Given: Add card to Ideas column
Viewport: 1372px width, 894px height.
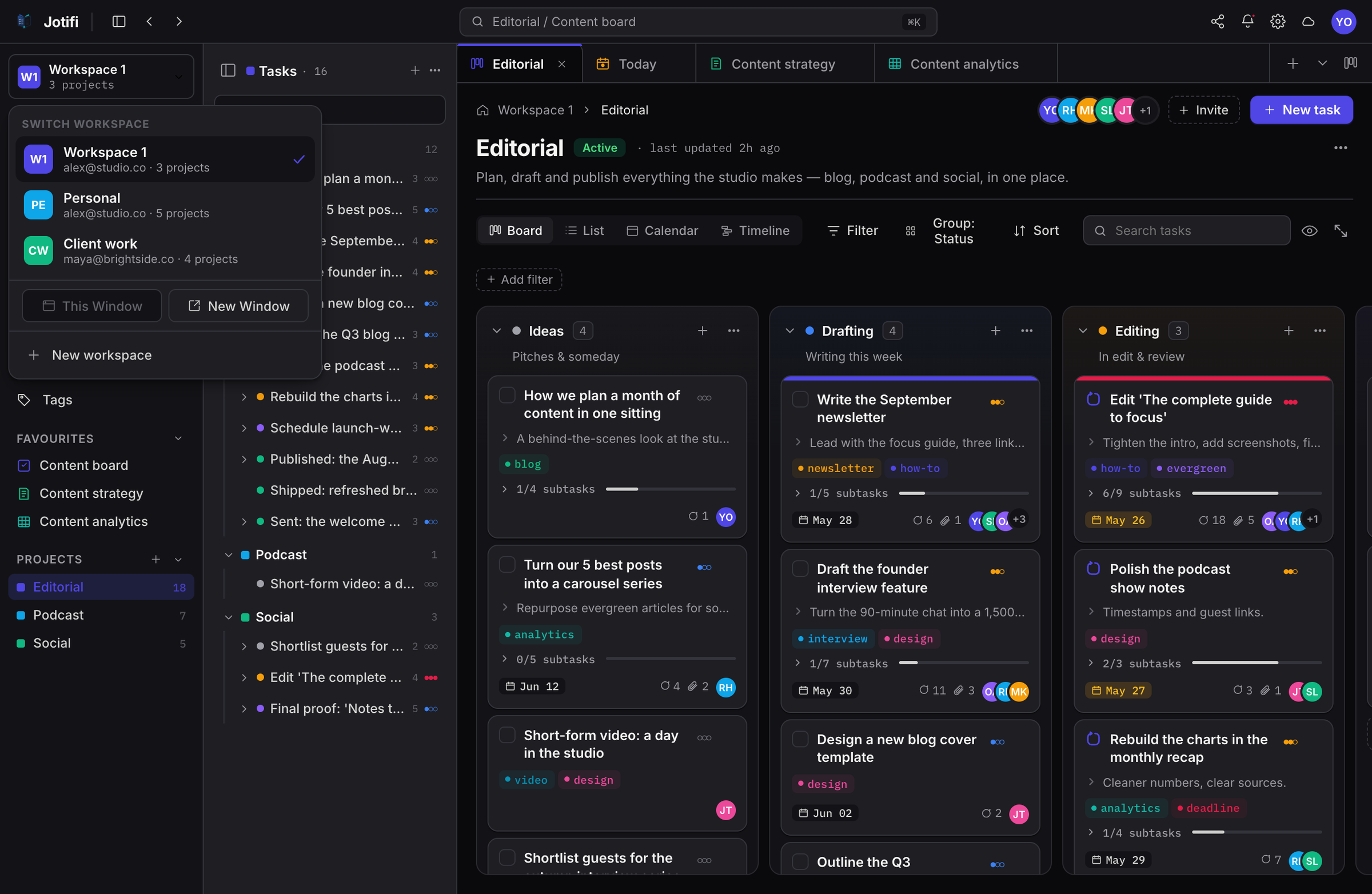Looking at the screenshot, I should click(702, 331).
